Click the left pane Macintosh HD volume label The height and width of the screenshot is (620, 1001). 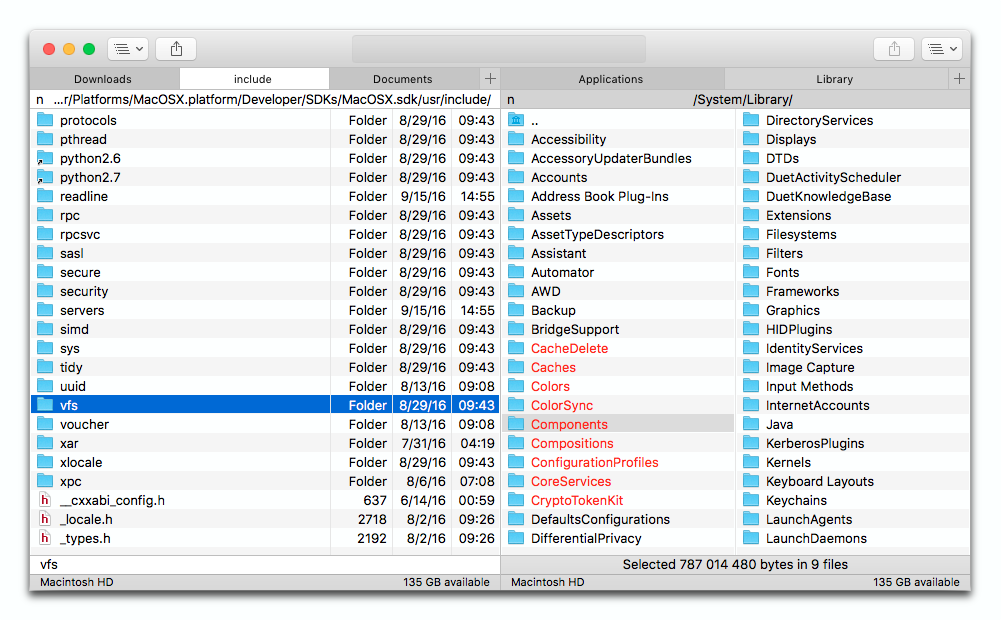(77, 582)
